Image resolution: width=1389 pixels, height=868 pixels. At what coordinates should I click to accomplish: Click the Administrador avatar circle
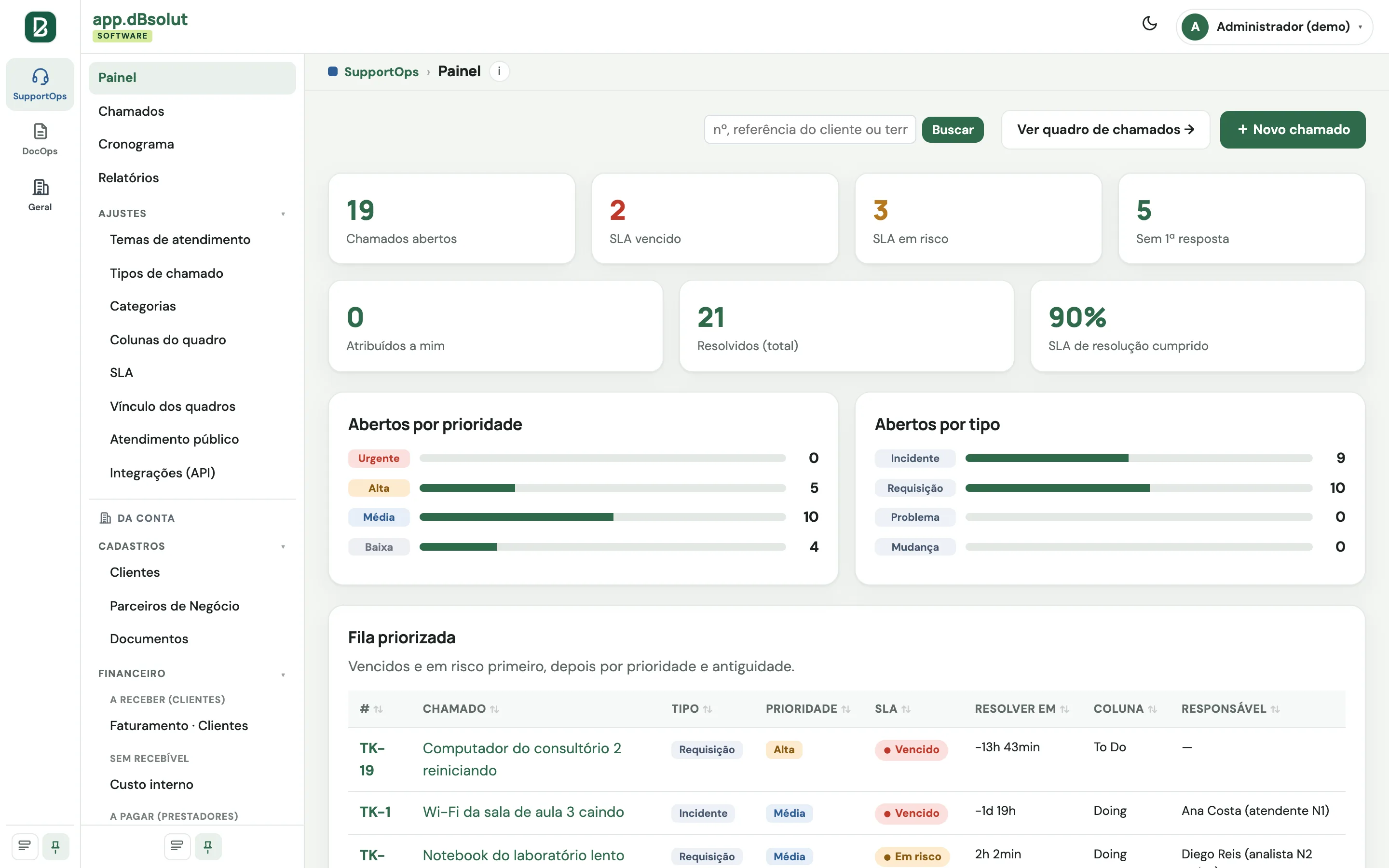click(x=1195, y=27)
